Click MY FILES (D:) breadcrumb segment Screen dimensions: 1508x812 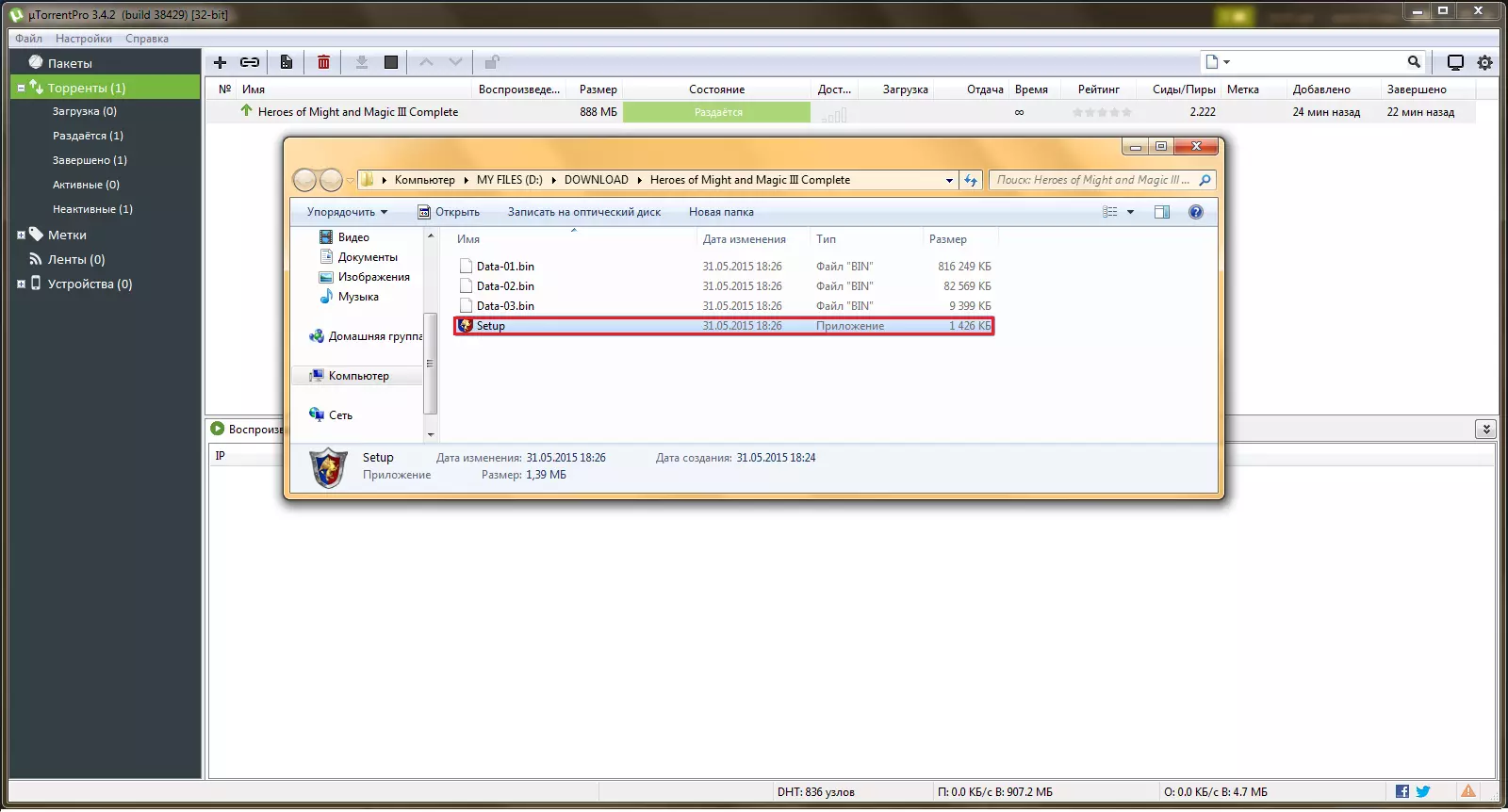(509, 180)
